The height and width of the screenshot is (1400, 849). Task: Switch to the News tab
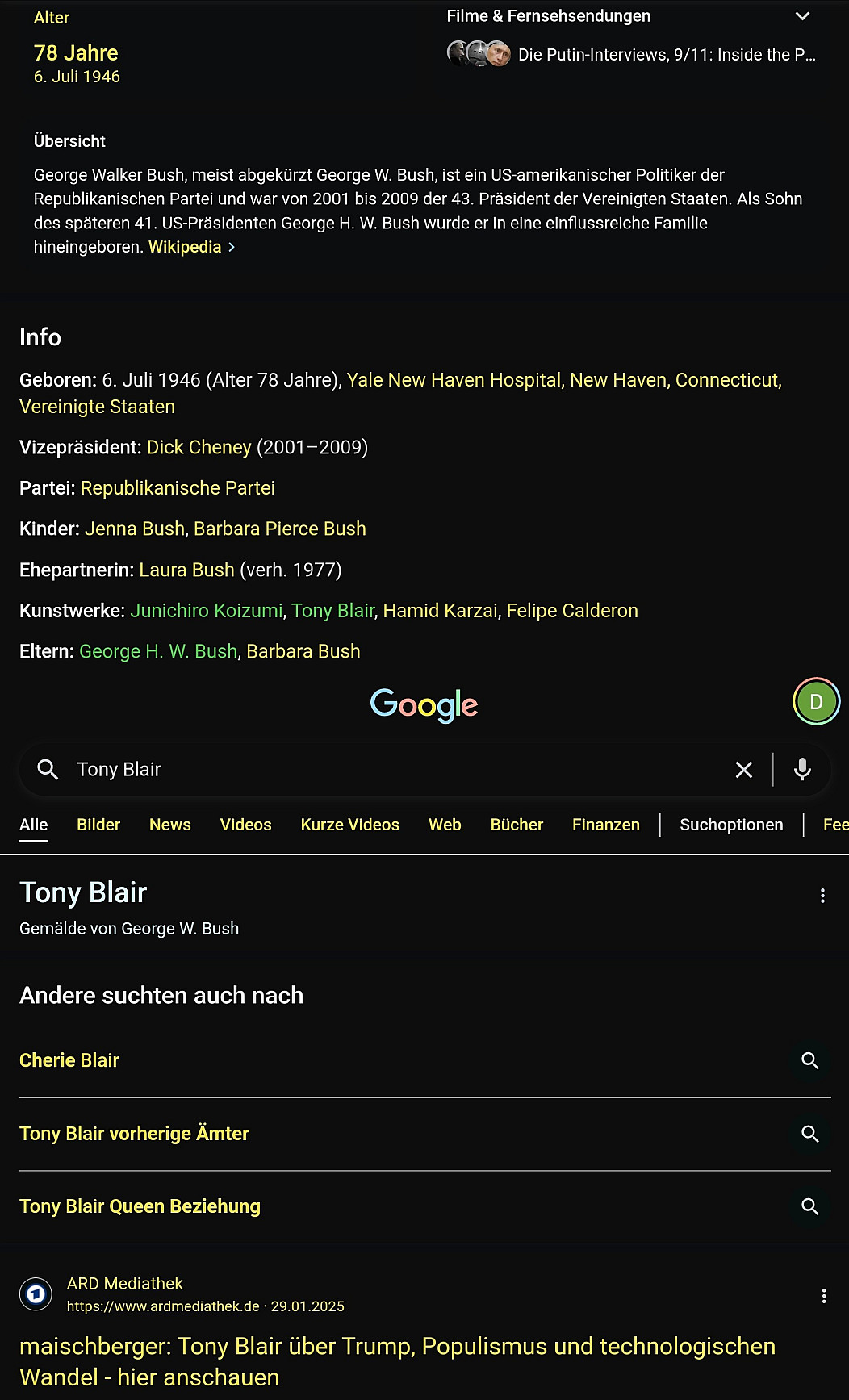(170, 825)
